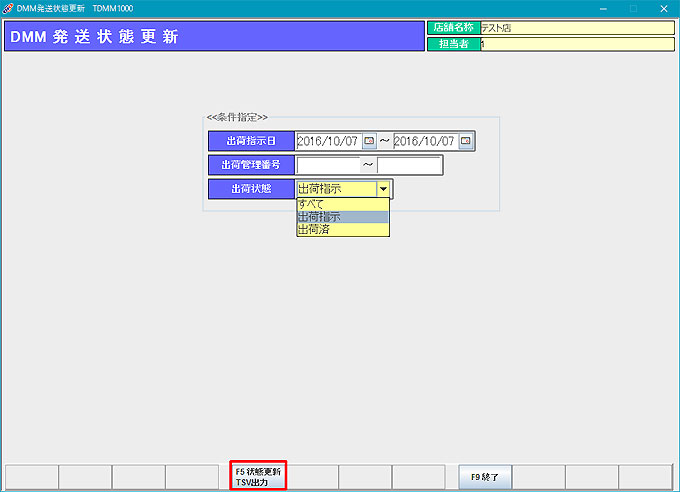This screenshot has height=492, width=680.
Task: Open calendar picker for end shipping date
Action: [465, 141]
